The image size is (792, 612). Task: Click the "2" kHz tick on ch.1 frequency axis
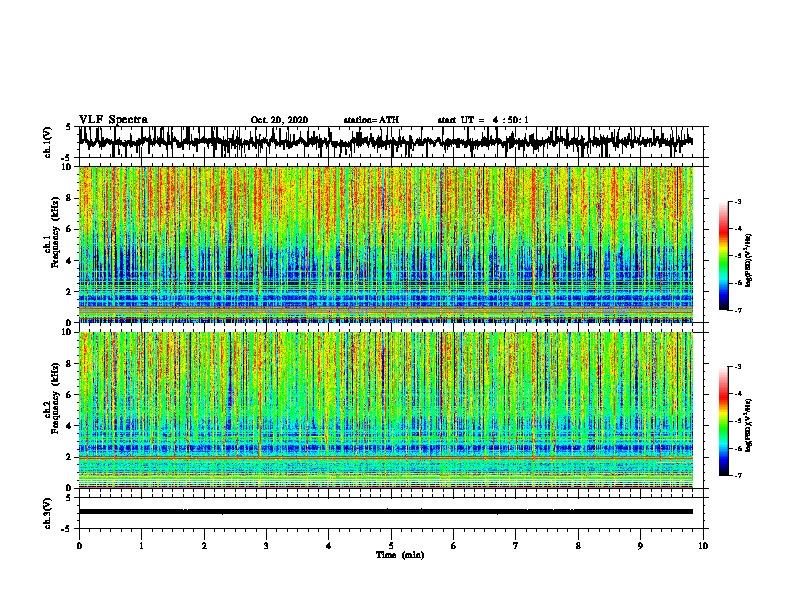[x=70, y=291]
